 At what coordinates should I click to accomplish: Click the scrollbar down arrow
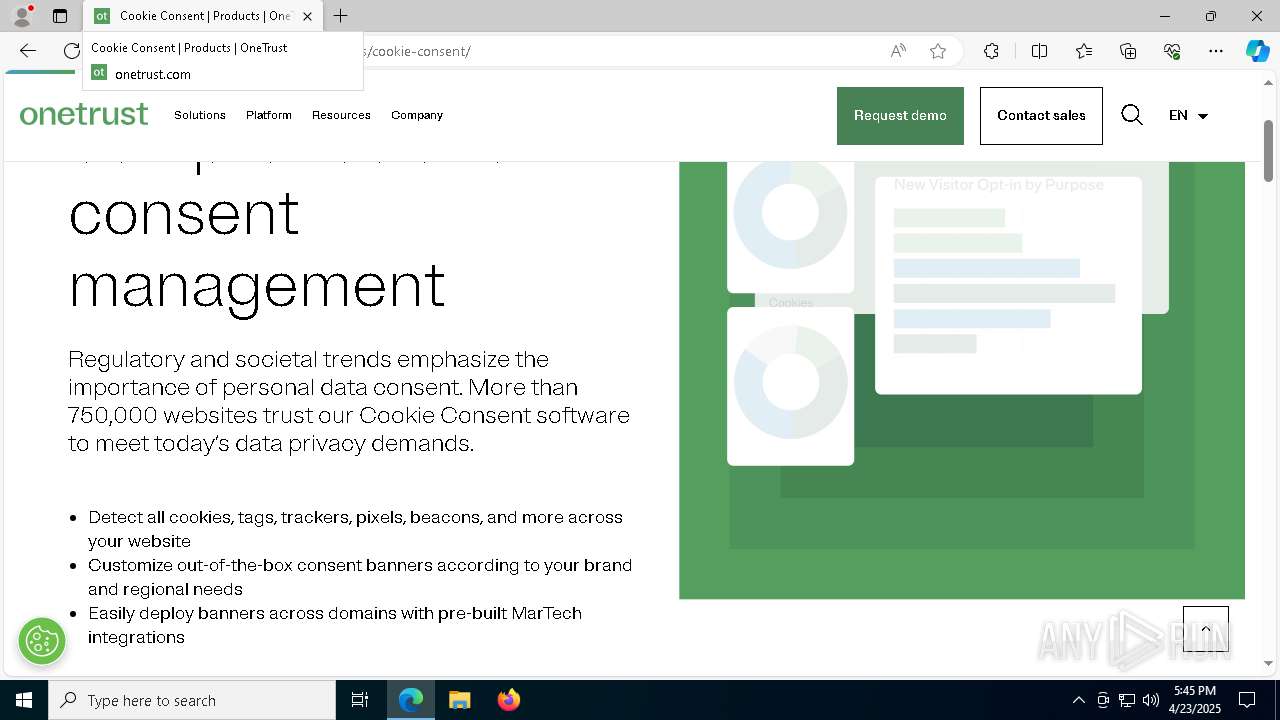pos(1268,663)
